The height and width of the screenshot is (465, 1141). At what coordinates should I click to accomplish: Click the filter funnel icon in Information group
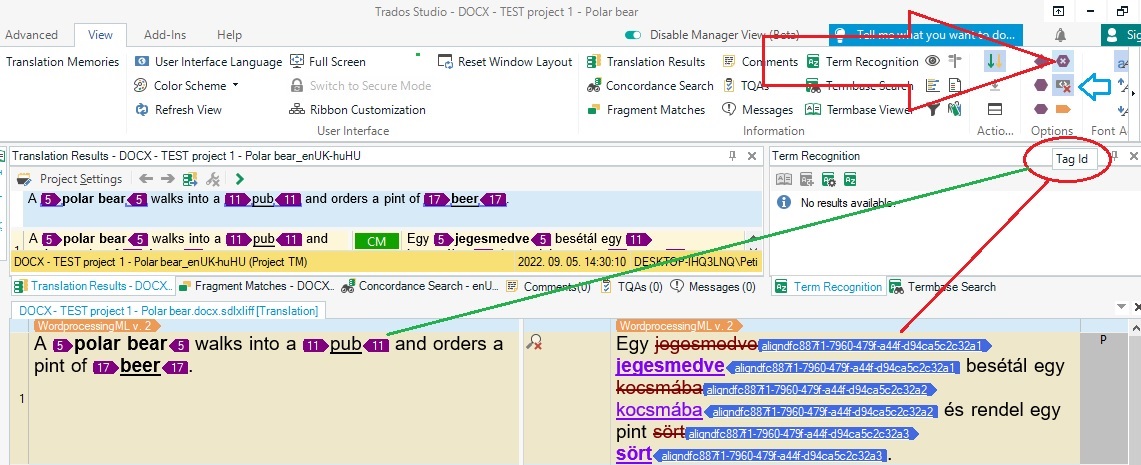click(934, 110)
